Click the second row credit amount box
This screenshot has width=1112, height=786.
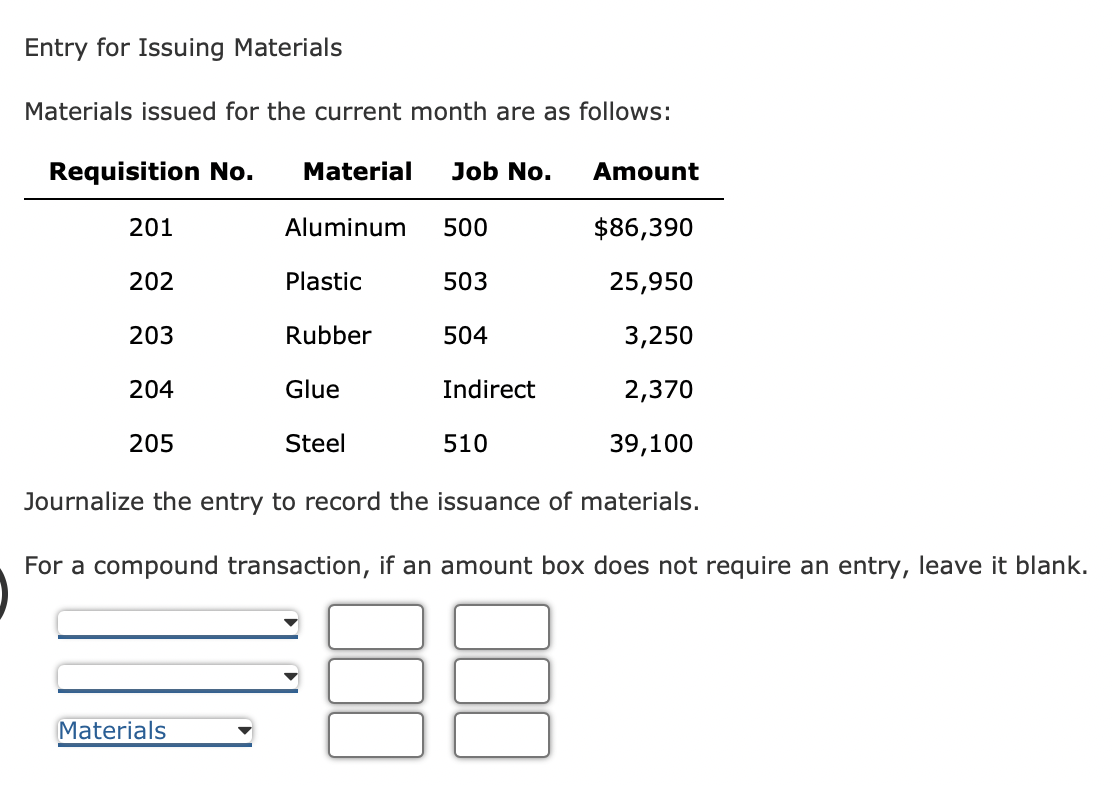[x=501, y=681]
